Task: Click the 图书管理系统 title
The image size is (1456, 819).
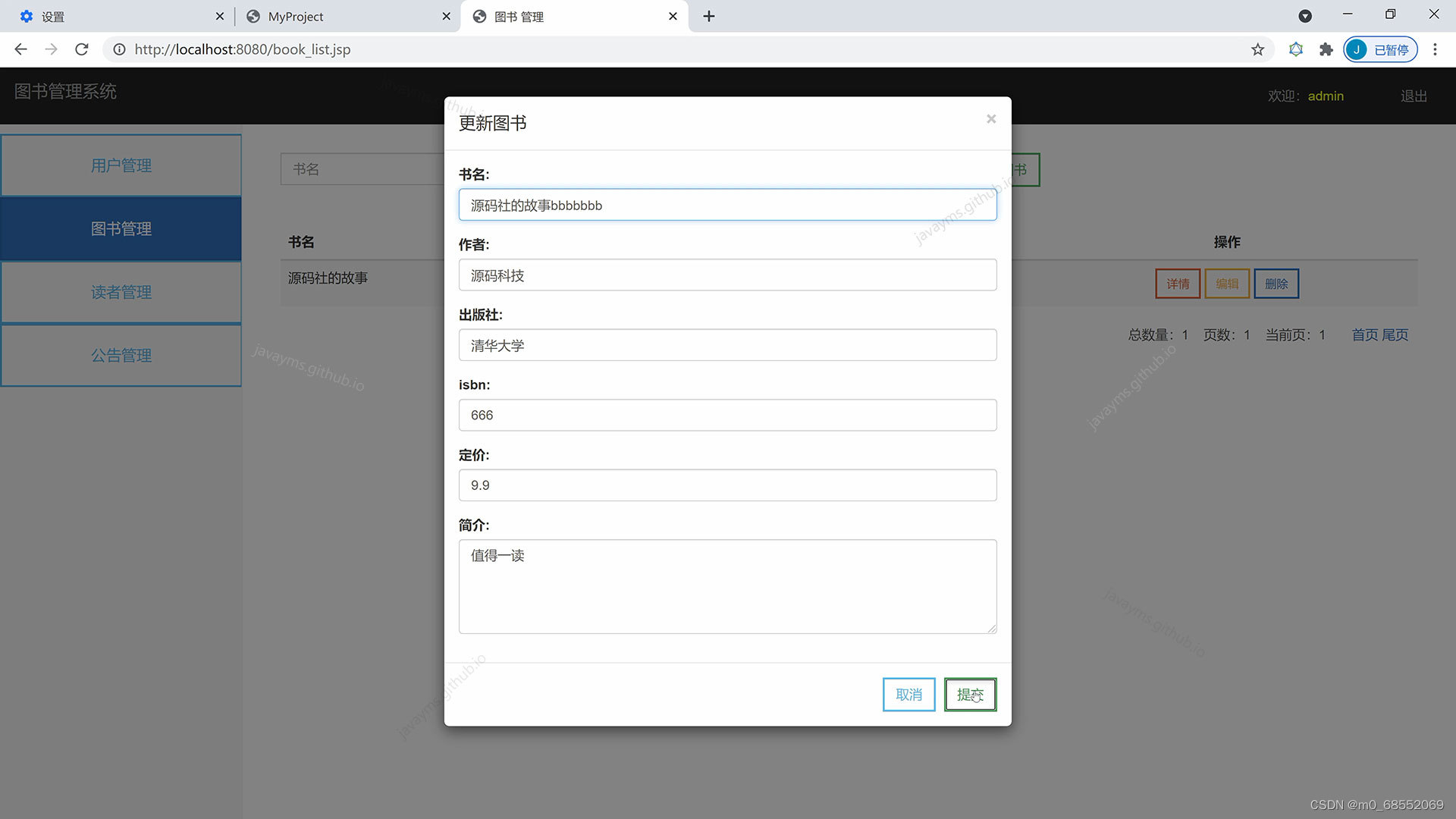Action: 65,92
